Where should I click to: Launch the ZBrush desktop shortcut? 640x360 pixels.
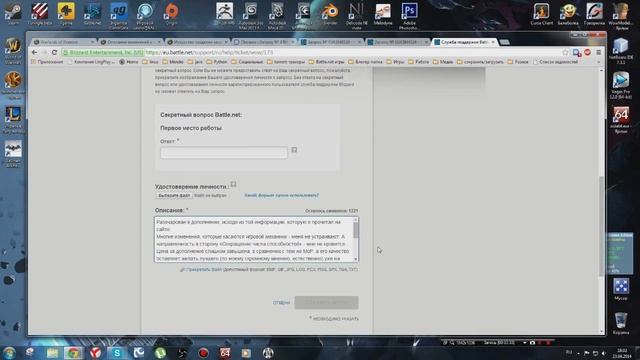(224, 14)
